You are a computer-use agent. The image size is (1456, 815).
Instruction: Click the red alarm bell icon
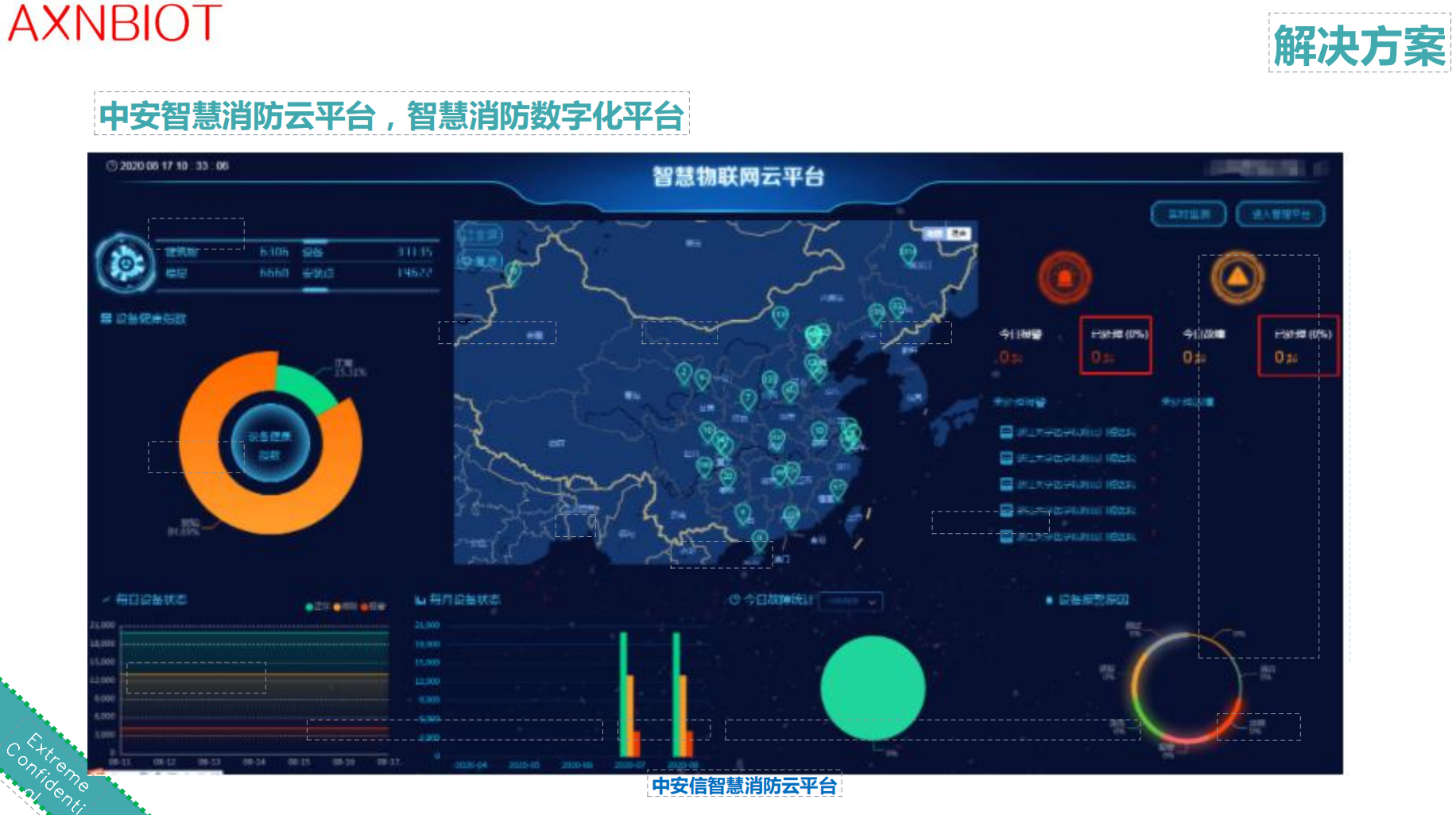click(1064, 277)
